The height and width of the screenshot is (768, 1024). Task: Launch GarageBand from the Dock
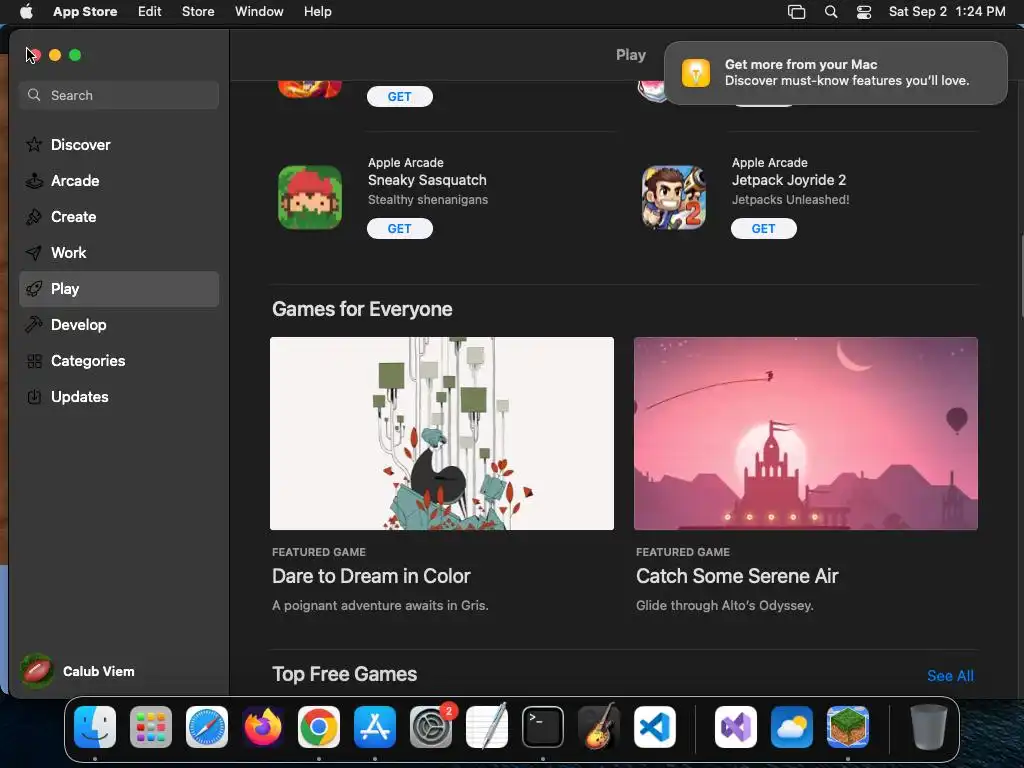[599, 727]
